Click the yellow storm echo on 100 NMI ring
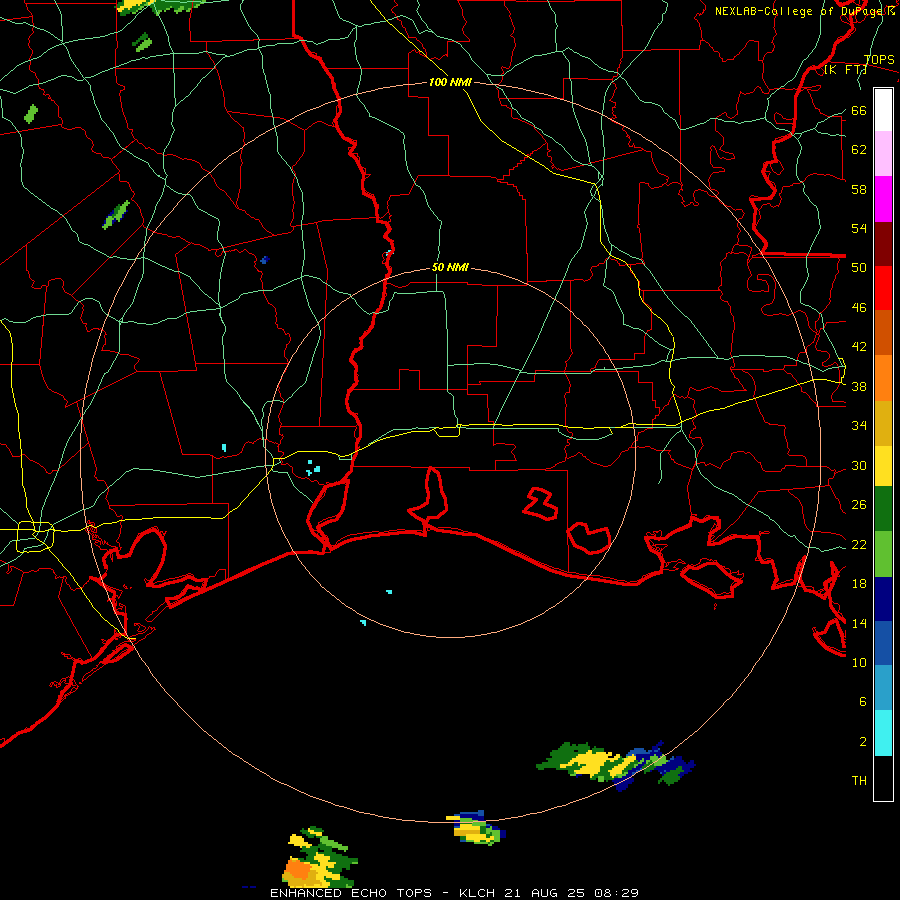Viewport: 900px width, 900px height. click(x=475, y=828)
